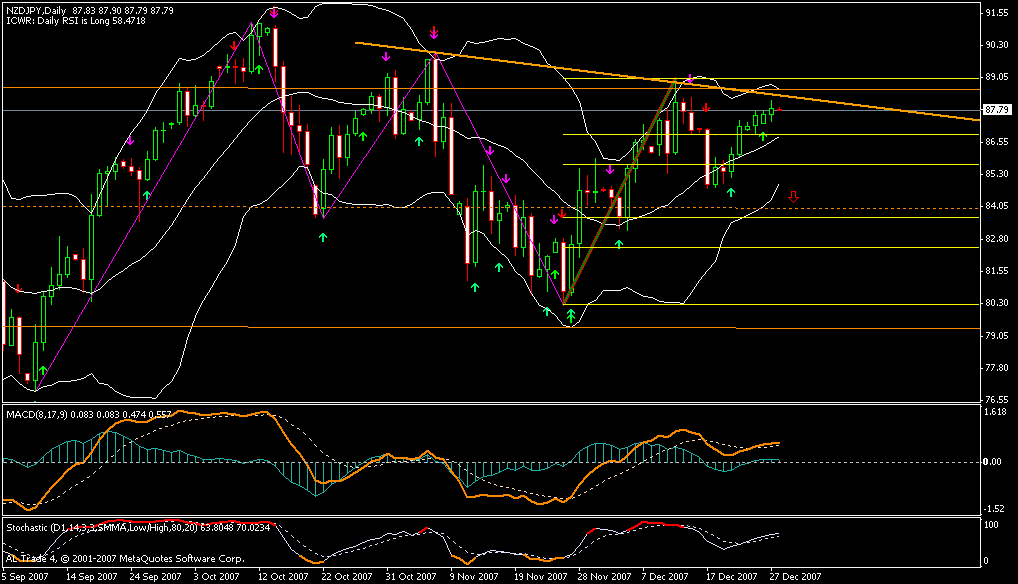Screen dimensions: 1018x584
Task: Click the 89.05 price axis label
Action: [x=997, y=77]
